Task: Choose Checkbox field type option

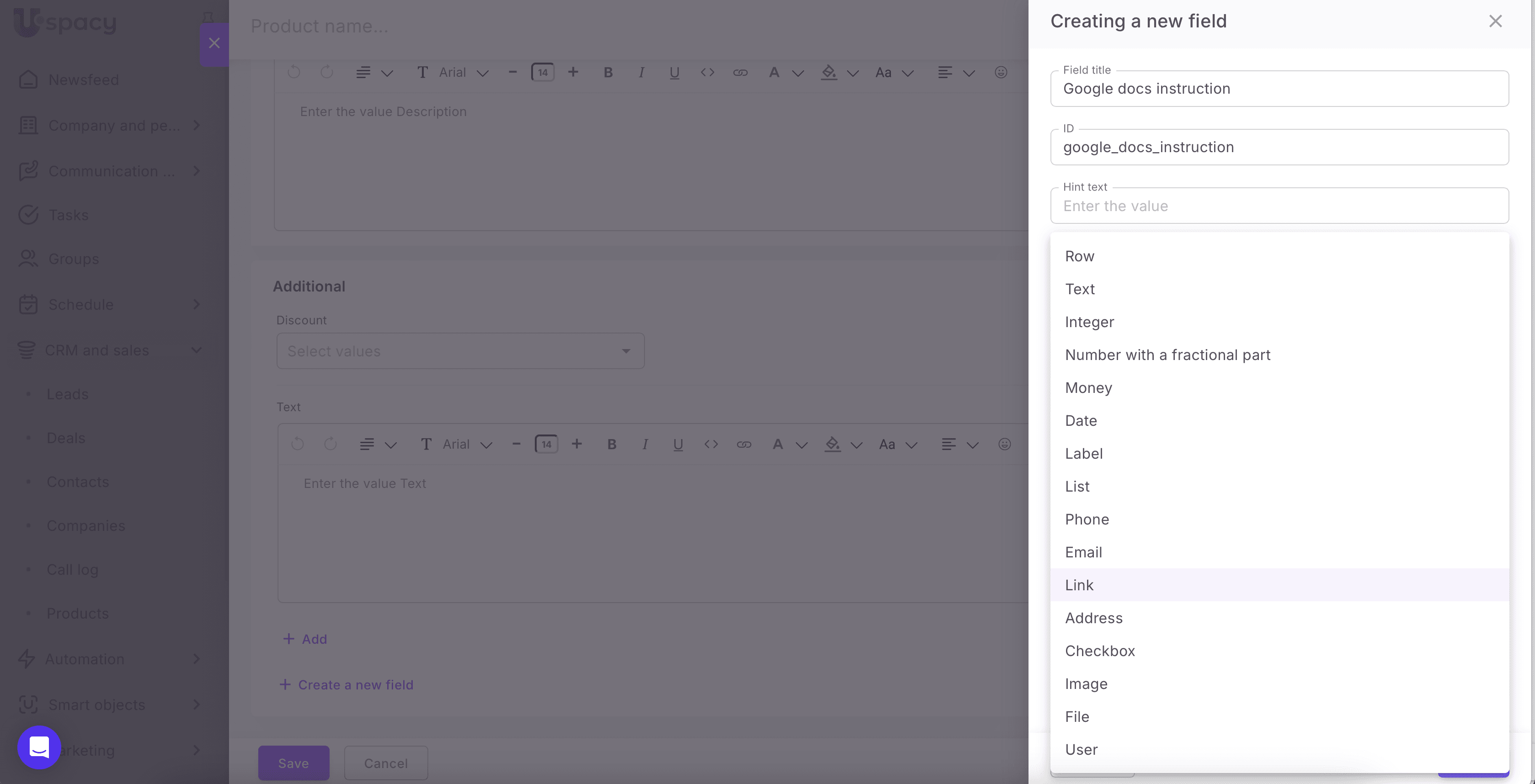Action: tap(1099, 651)
